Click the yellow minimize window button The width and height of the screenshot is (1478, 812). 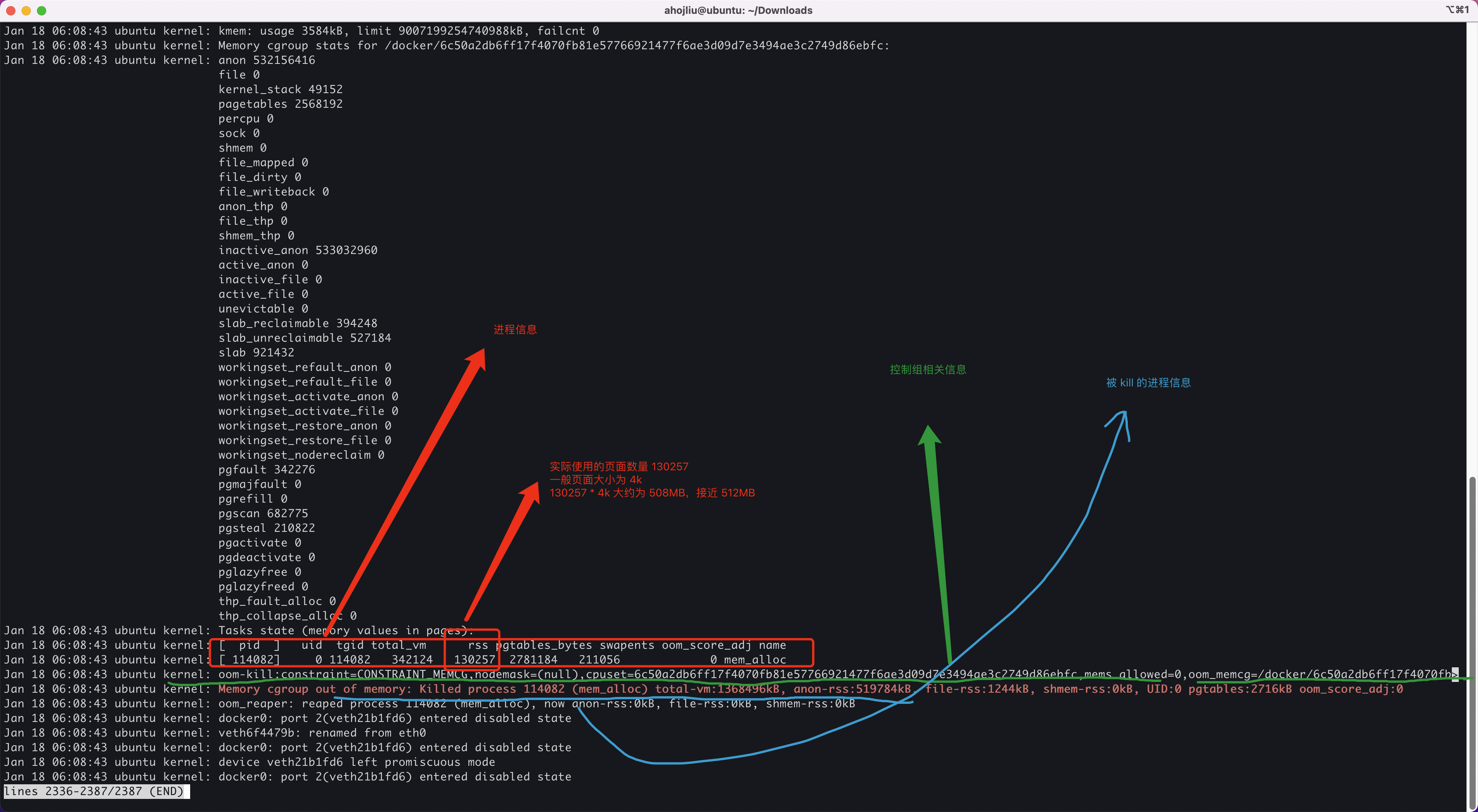click(x=26, y=10)
